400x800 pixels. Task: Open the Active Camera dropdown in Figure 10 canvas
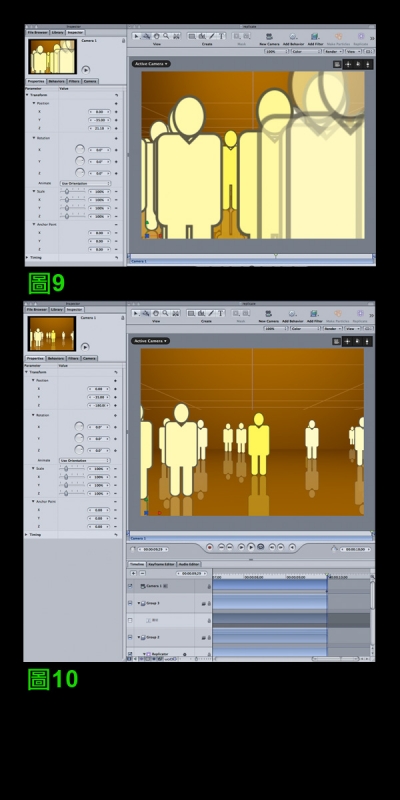pos(150,341)
